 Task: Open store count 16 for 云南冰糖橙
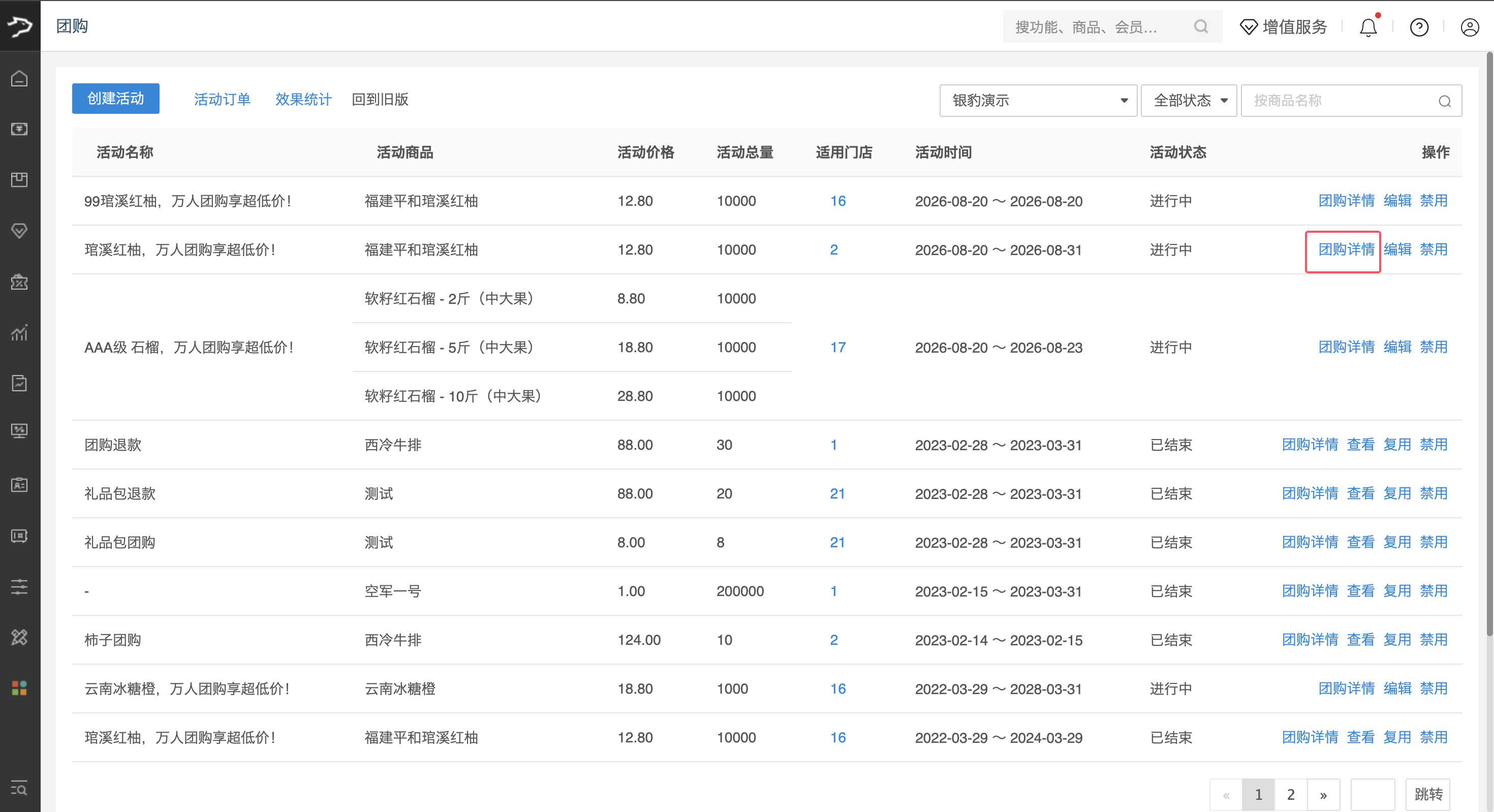tap(838, 689)
